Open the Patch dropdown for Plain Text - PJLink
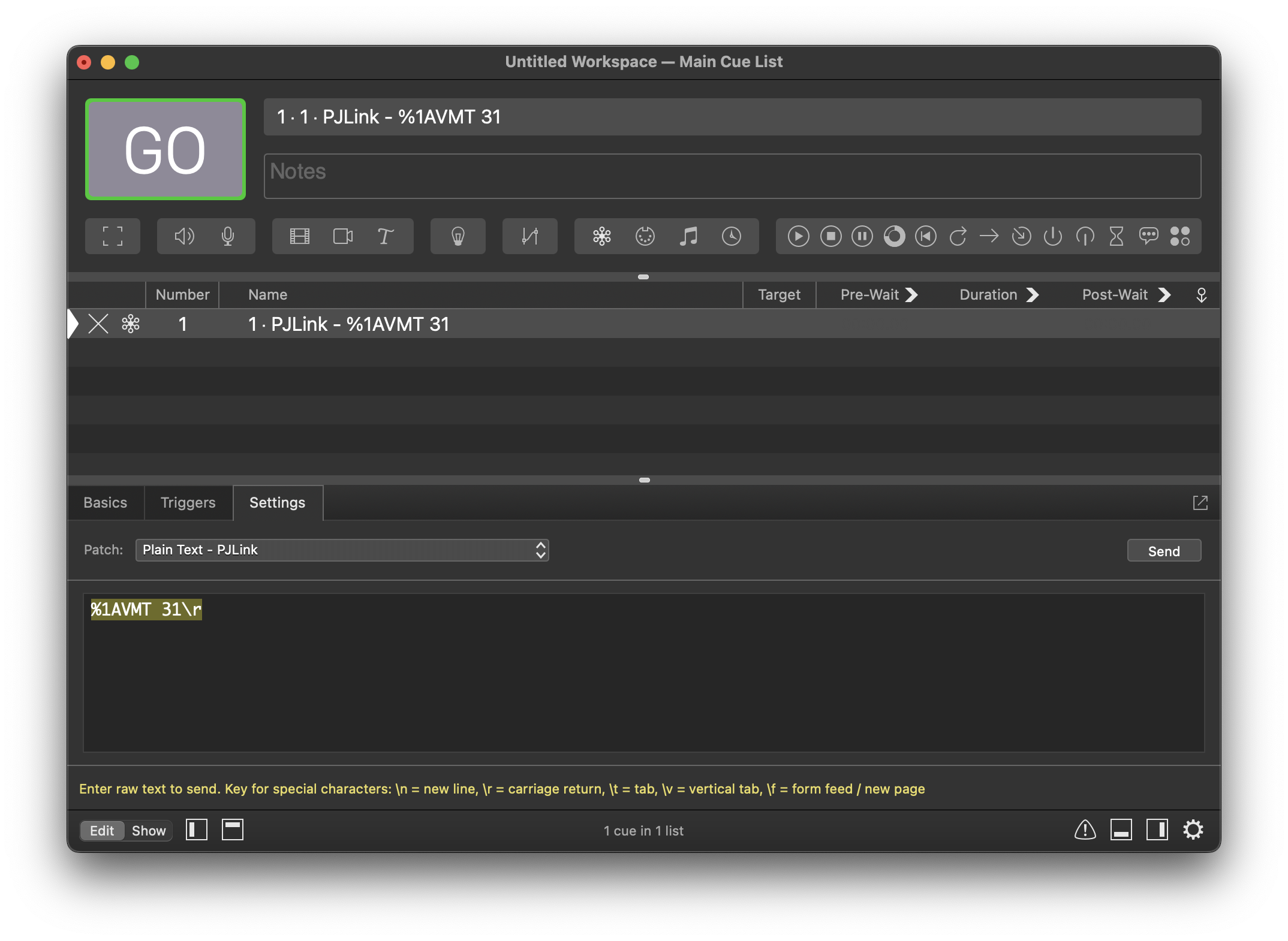Image resolution: width=1288 pixels, height=941 pixels. [342, 550]
